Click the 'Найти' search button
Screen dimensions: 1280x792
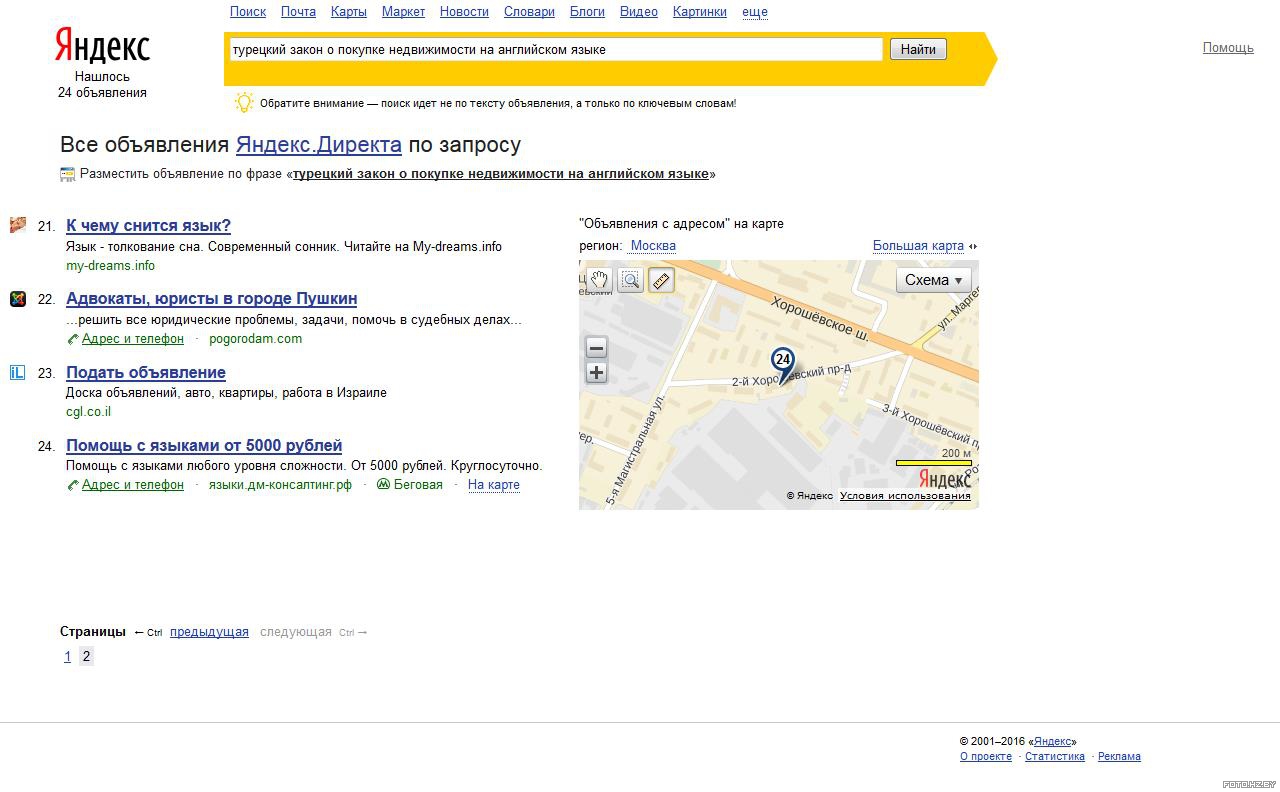coord(918,49)
